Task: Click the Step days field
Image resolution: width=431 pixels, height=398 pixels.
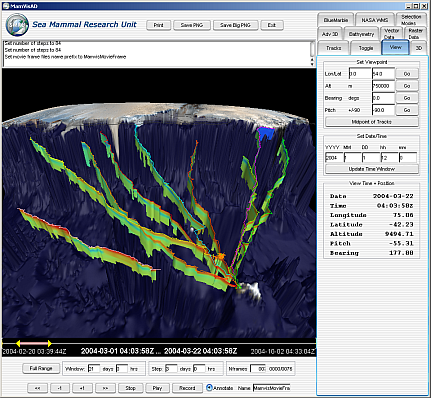Action: pyautogui.click(x=171, y=369)
